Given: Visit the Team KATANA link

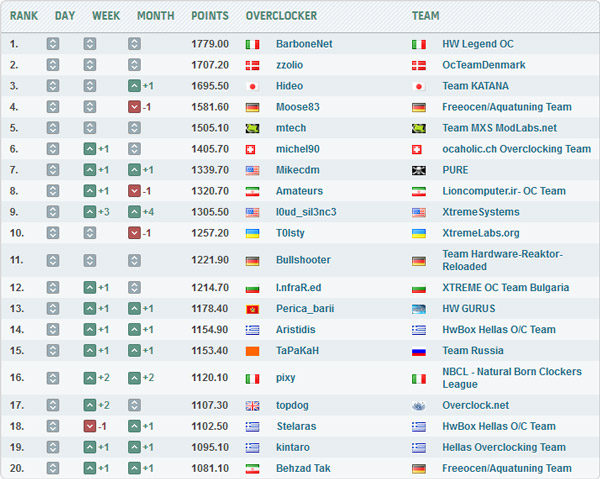Looking at the screenshot, I should (476, 86).
